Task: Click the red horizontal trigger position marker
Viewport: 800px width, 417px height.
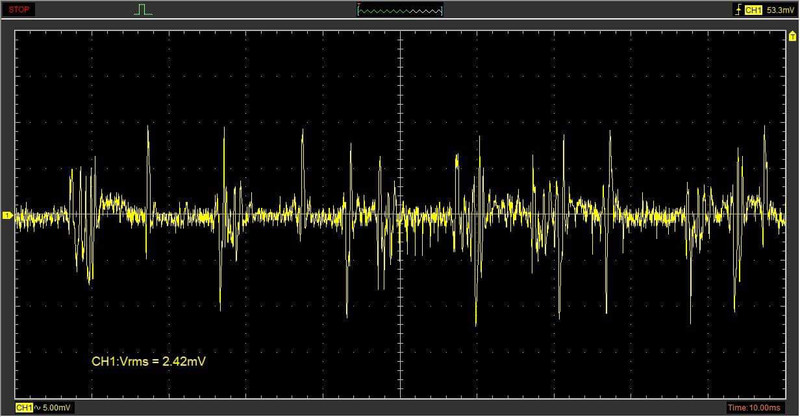Action: point(359,5)
